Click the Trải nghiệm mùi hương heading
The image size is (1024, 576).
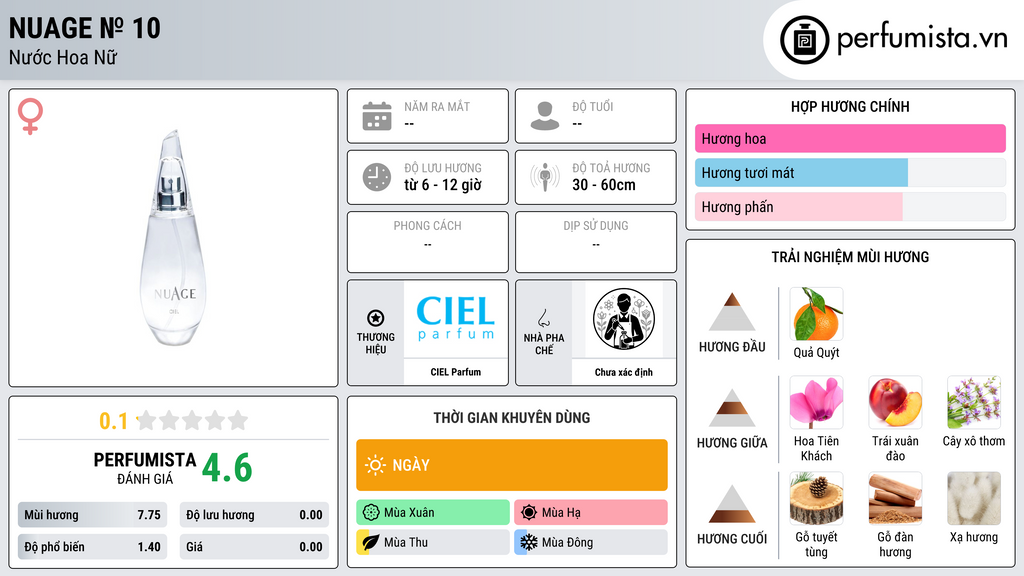click(x=850, y=257)
